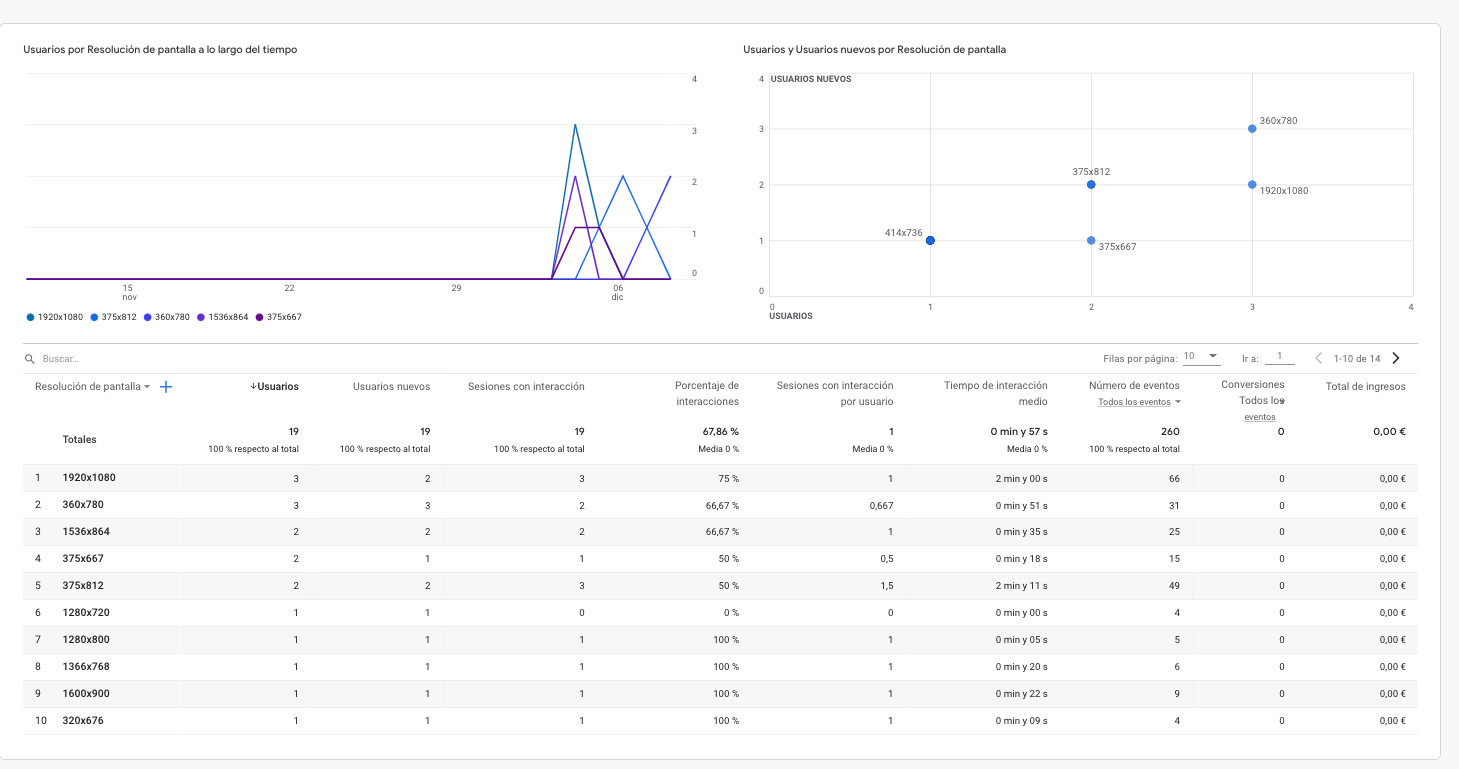Sort by Porcentaje de interacciones column header

point(707,393)
